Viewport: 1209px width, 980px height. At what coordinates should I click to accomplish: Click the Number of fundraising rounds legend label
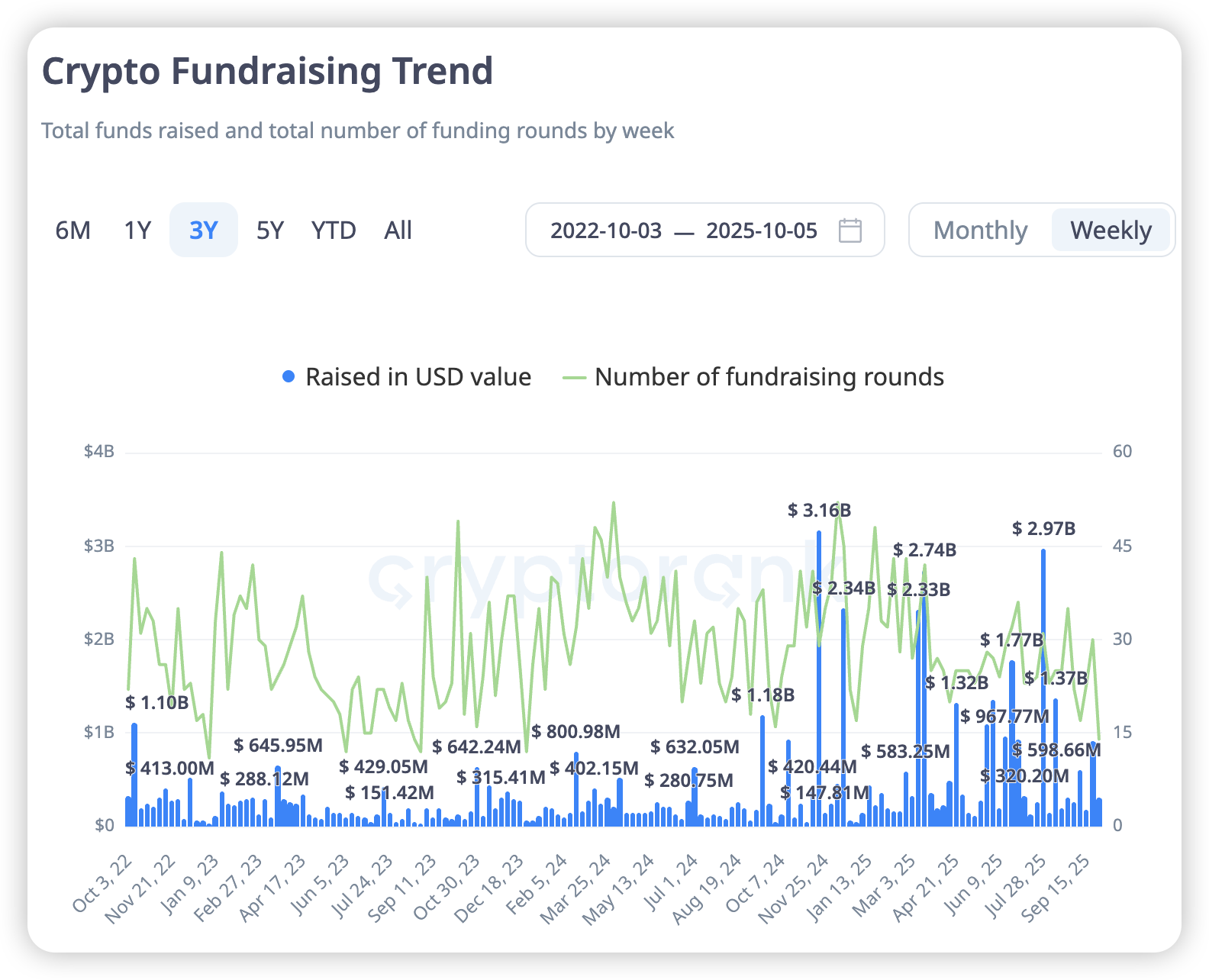(769, 377)
